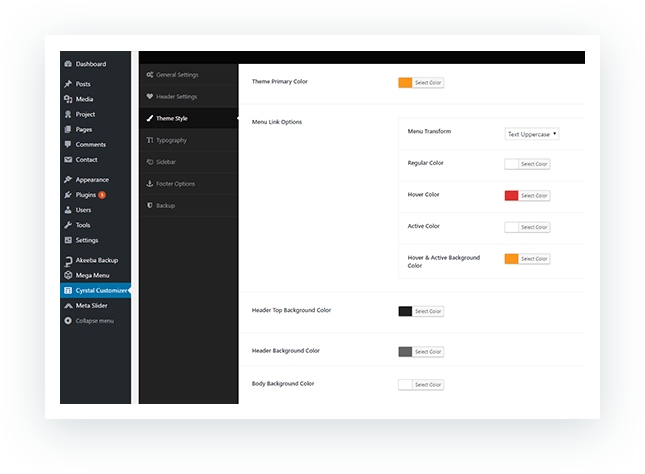Image resolution: width=645 pixels, height=474 pixels.
Task: Click the Users person icon
Action: click(x=68, y=210)
